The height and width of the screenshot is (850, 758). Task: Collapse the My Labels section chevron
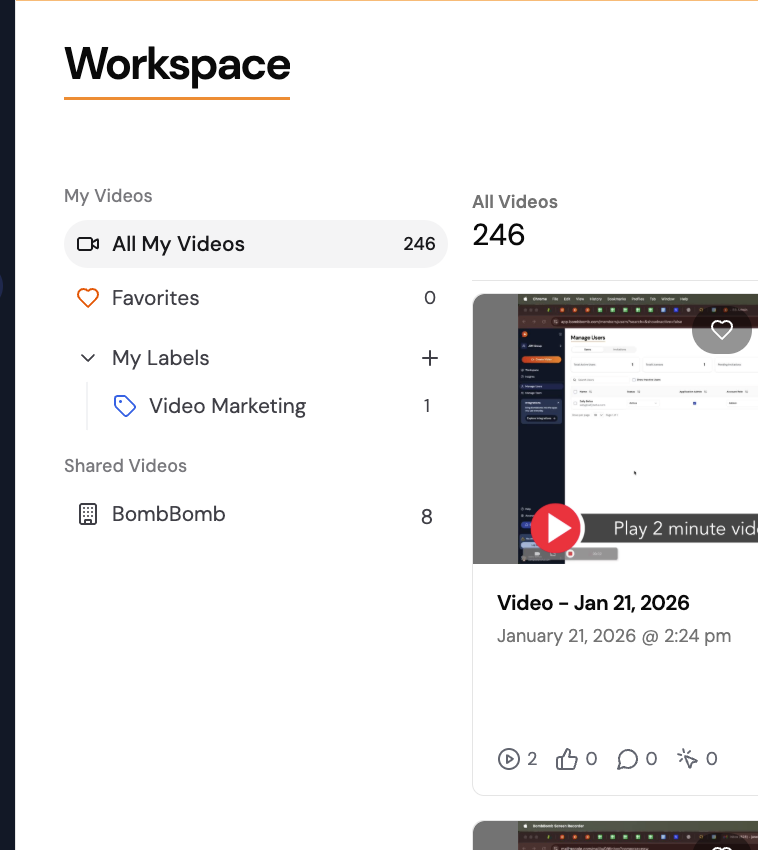pyautogui.click(x=88, y=358)
